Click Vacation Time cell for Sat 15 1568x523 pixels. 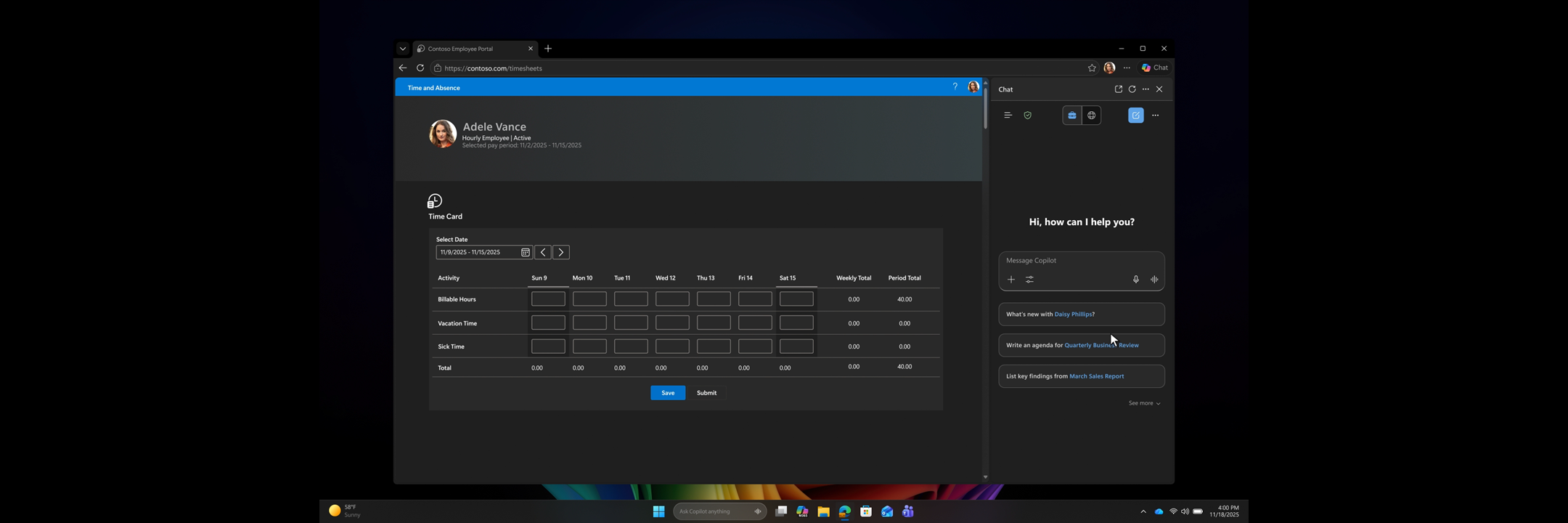tap(796, 323)
